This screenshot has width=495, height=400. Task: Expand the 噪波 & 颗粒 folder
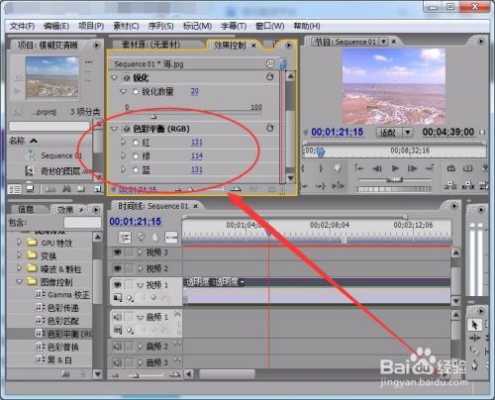pos(19,268)
